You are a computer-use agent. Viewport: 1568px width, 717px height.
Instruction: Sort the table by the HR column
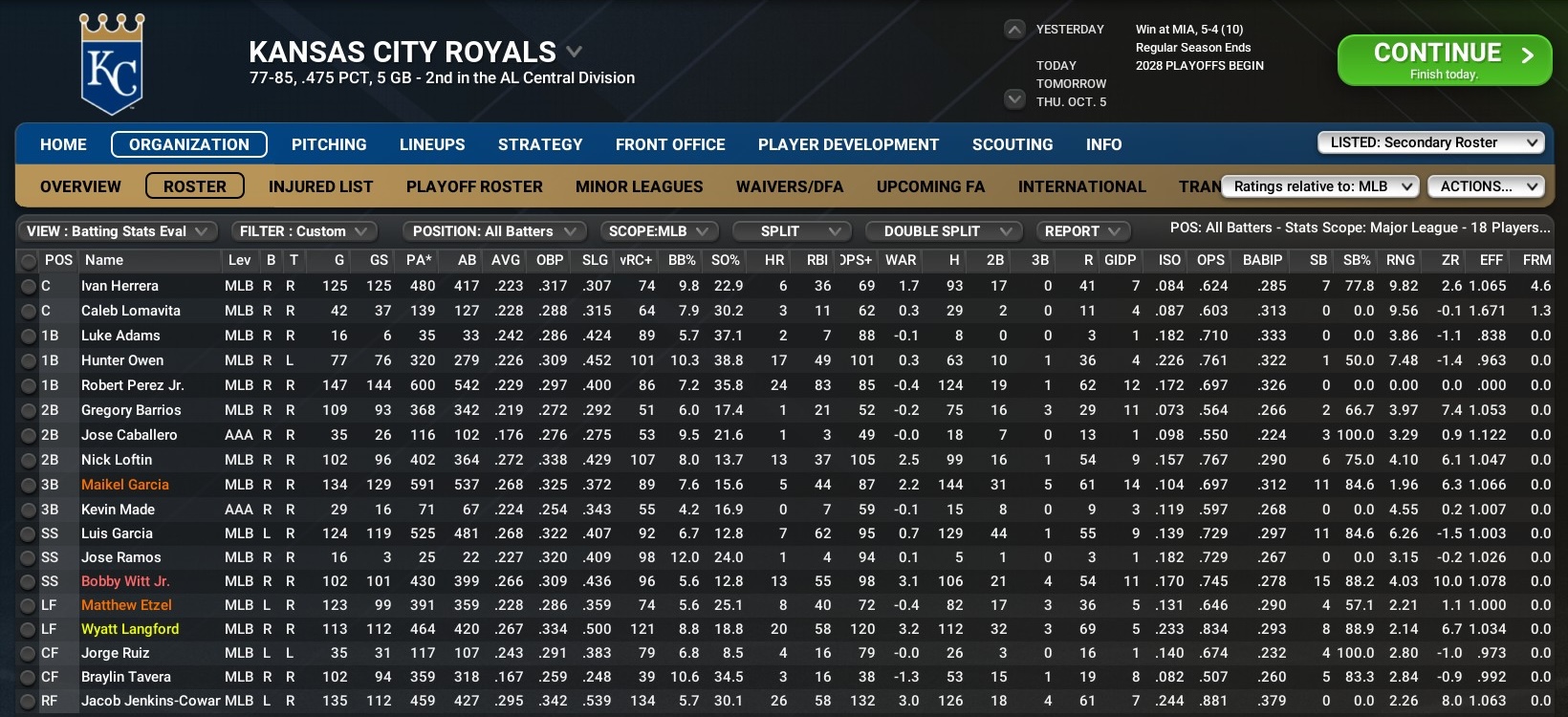[774, 260]
